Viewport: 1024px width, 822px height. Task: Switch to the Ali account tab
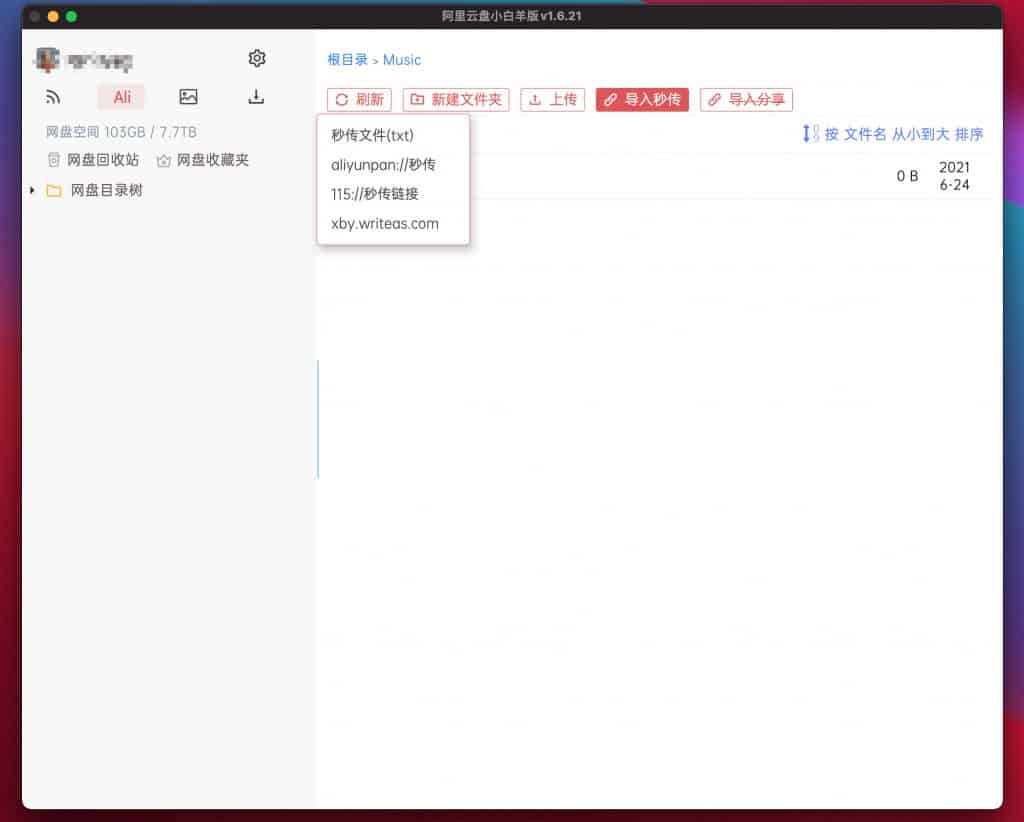pyautogui.click(x=120, y=97)
